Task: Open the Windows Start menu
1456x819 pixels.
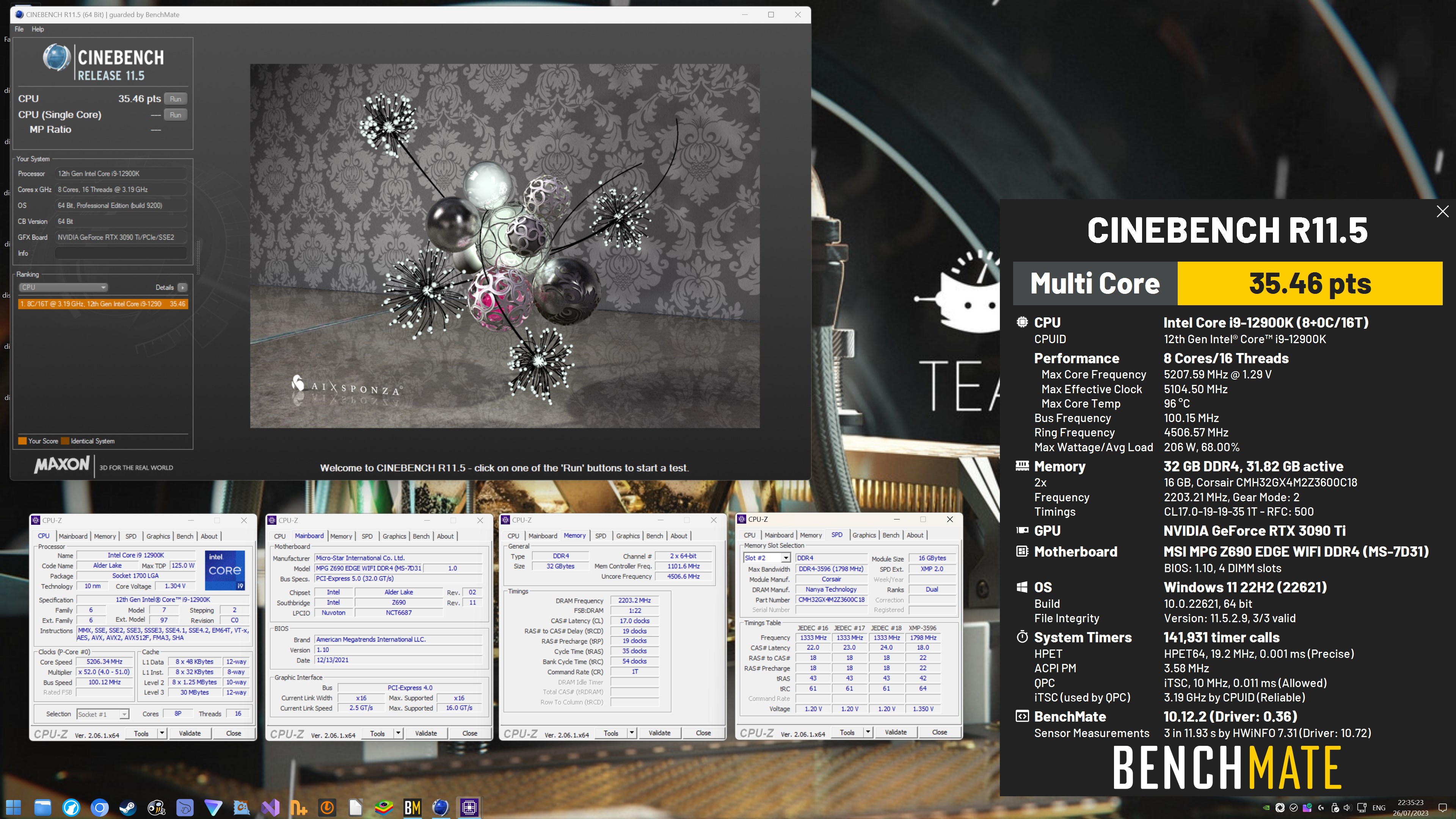Action: pos(14,807)
